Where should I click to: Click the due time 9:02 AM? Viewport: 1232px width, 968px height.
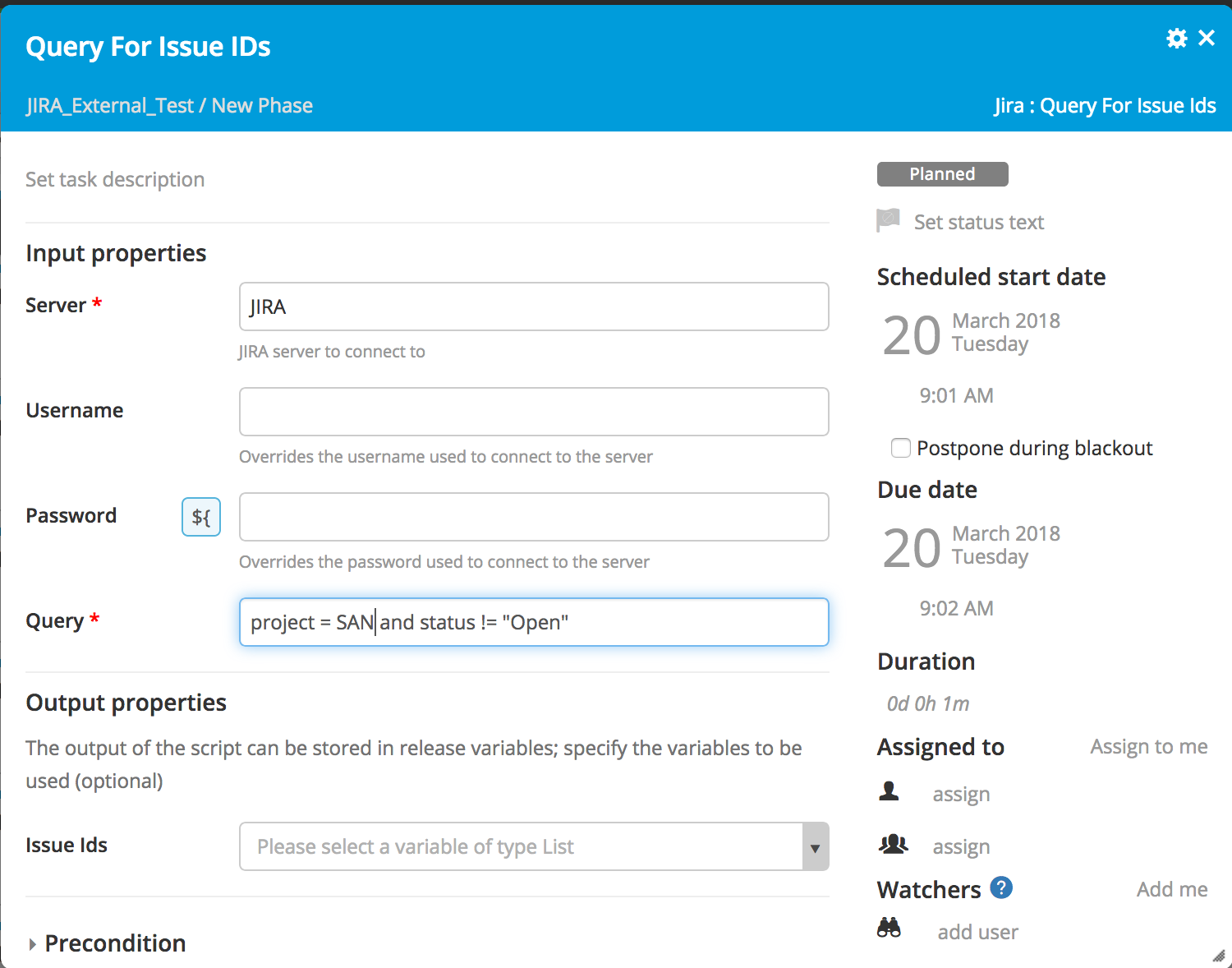956,608
